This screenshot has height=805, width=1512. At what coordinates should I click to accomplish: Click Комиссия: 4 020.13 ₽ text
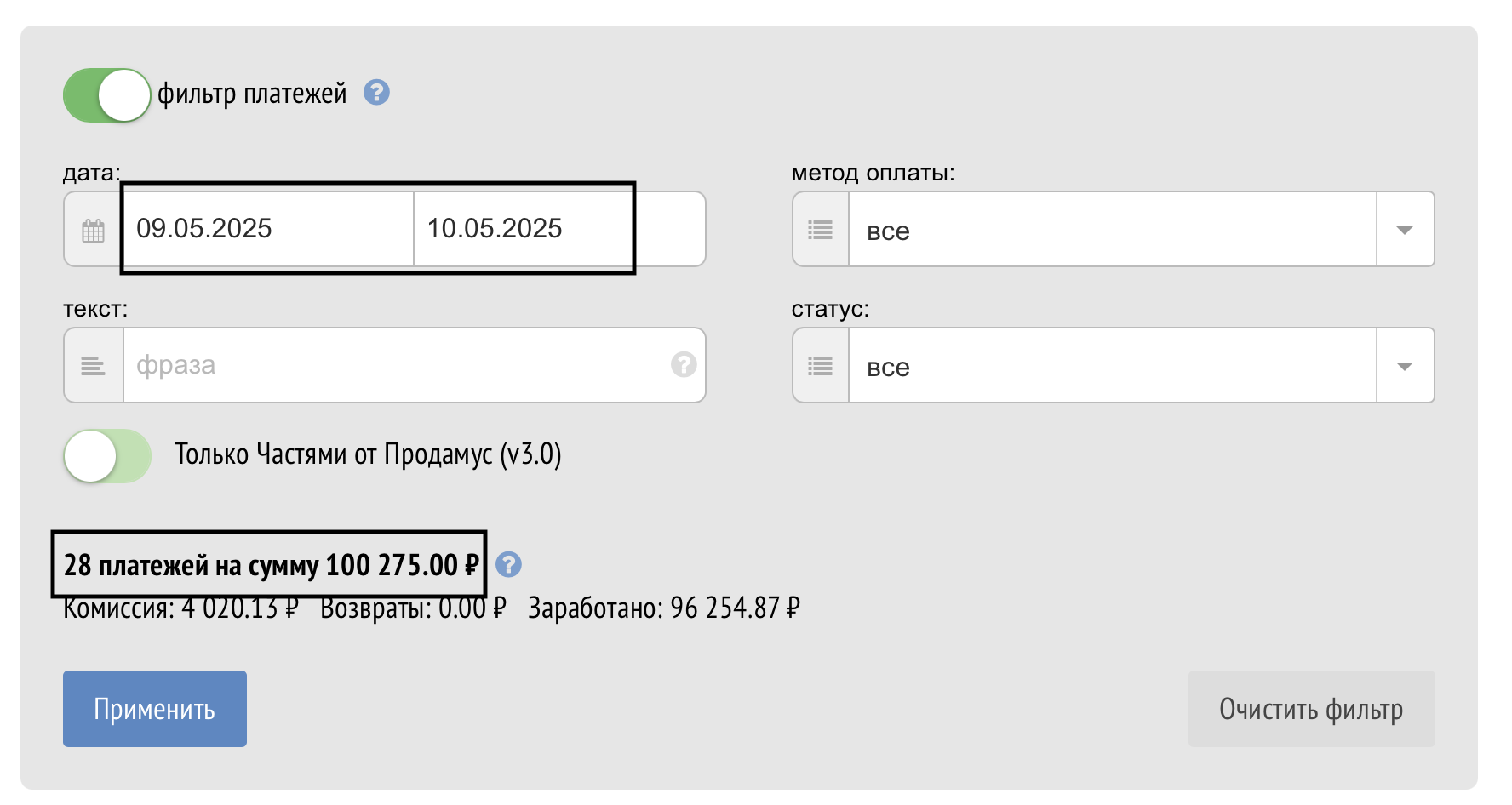click(x=180, y=608)
